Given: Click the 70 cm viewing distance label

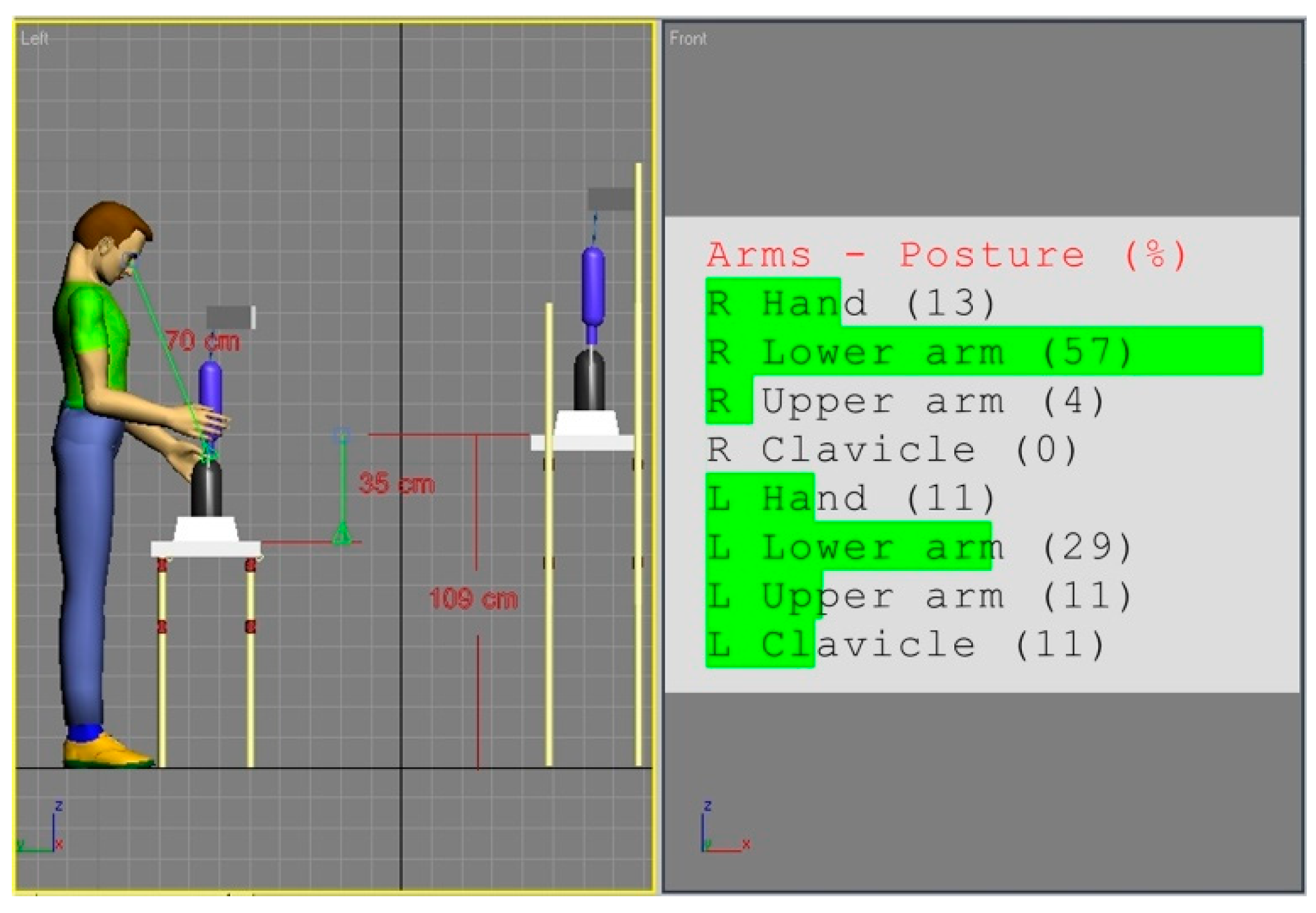Looking at the screenshot, I should click(x=202, y=341).
